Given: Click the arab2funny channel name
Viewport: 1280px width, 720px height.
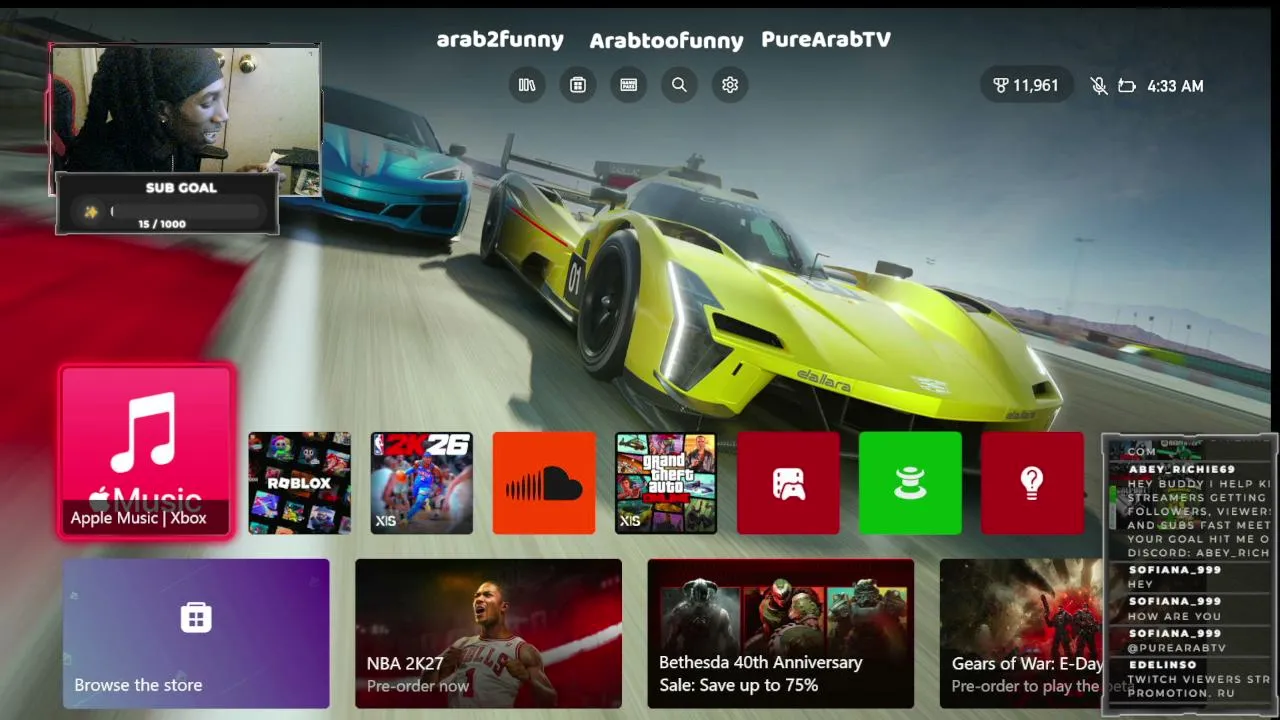Looking at the screenshot, I should click(500, 40).
